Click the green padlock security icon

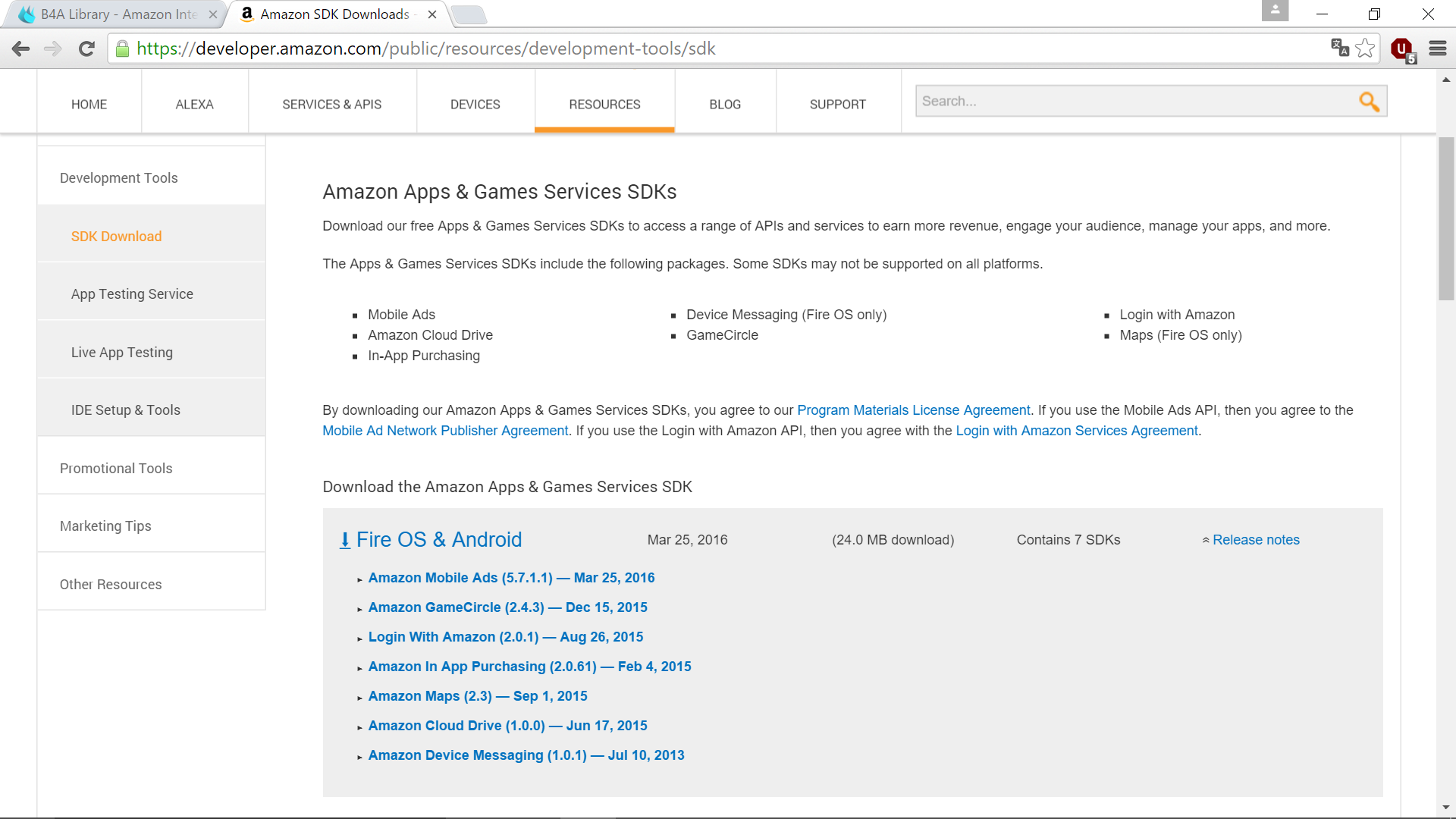122,49
